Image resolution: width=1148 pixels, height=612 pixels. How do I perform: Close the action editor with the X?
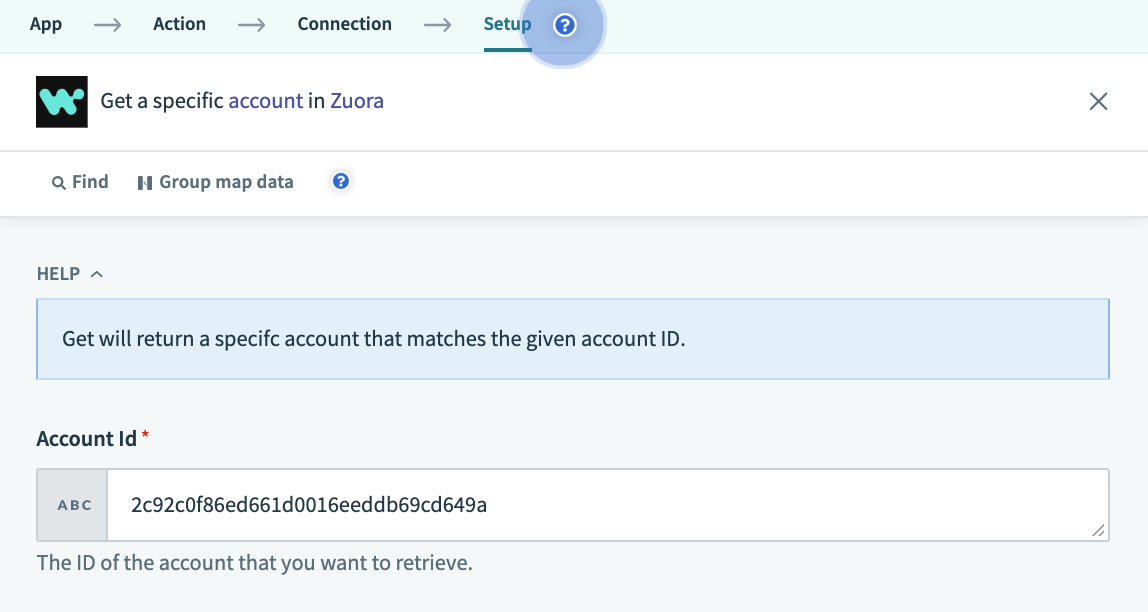(1098, 101)
